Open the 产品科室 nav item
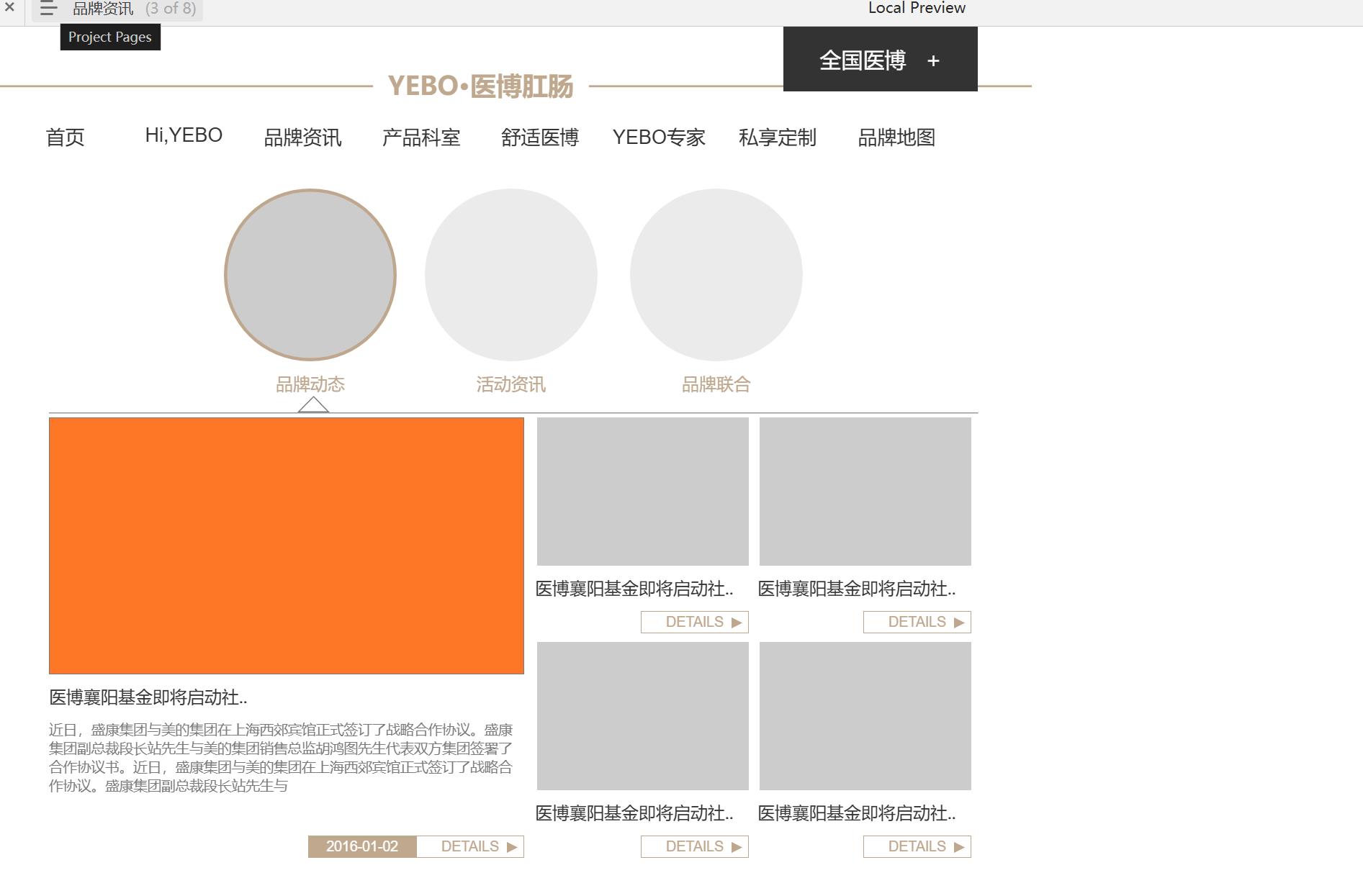This screenshot has height=896, width=1363. tap(421, 137)
